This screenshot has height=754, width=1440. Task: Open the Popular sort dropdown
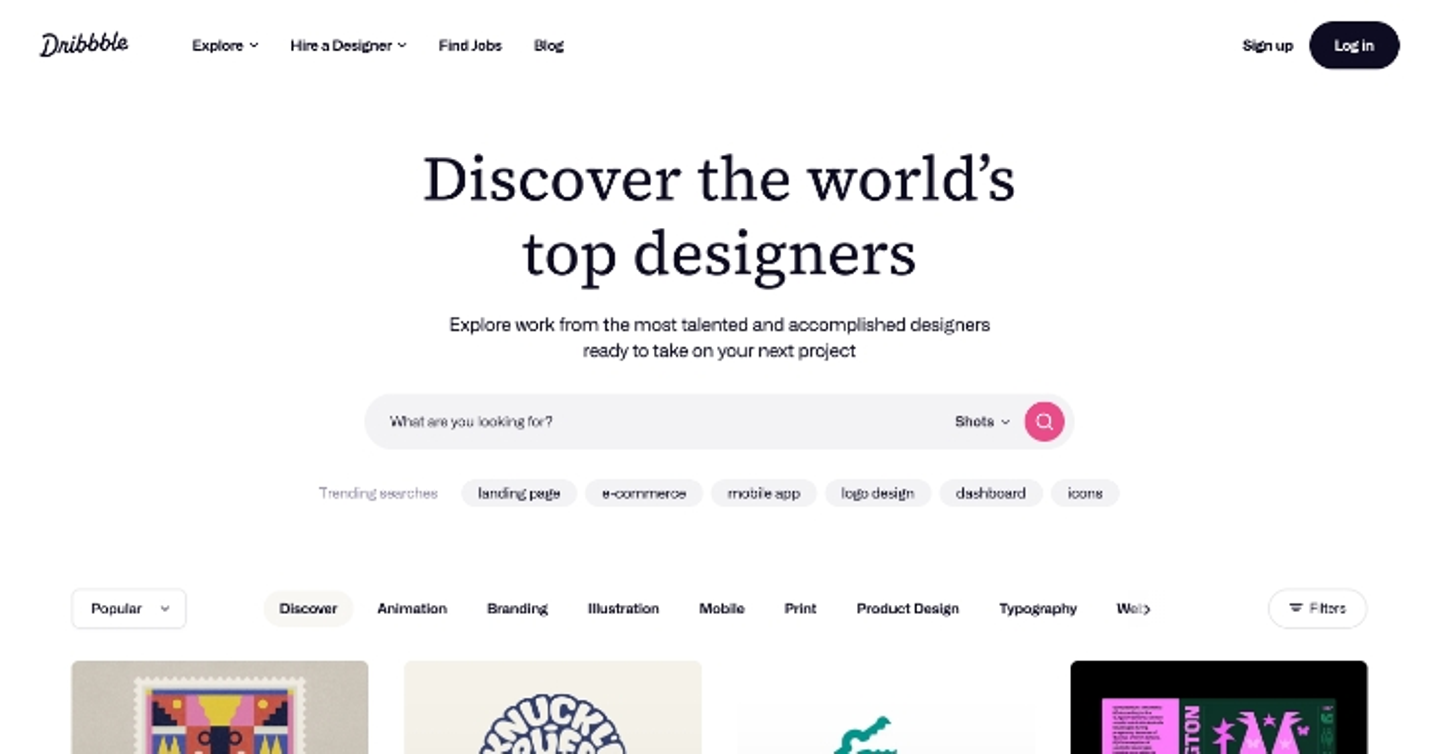129,608
